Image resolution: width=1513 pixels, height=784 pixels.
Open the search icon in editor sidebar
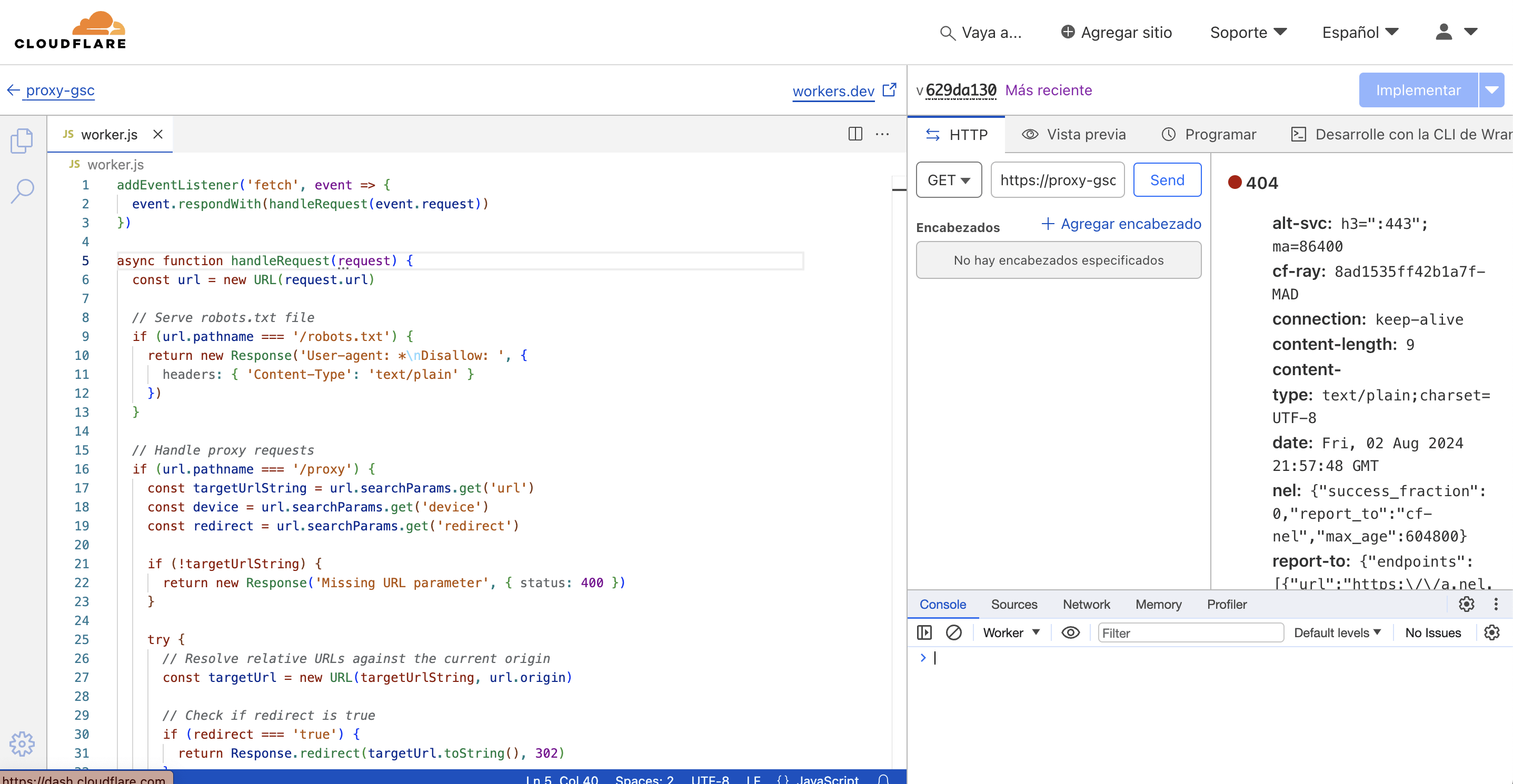tap(22, 190)
